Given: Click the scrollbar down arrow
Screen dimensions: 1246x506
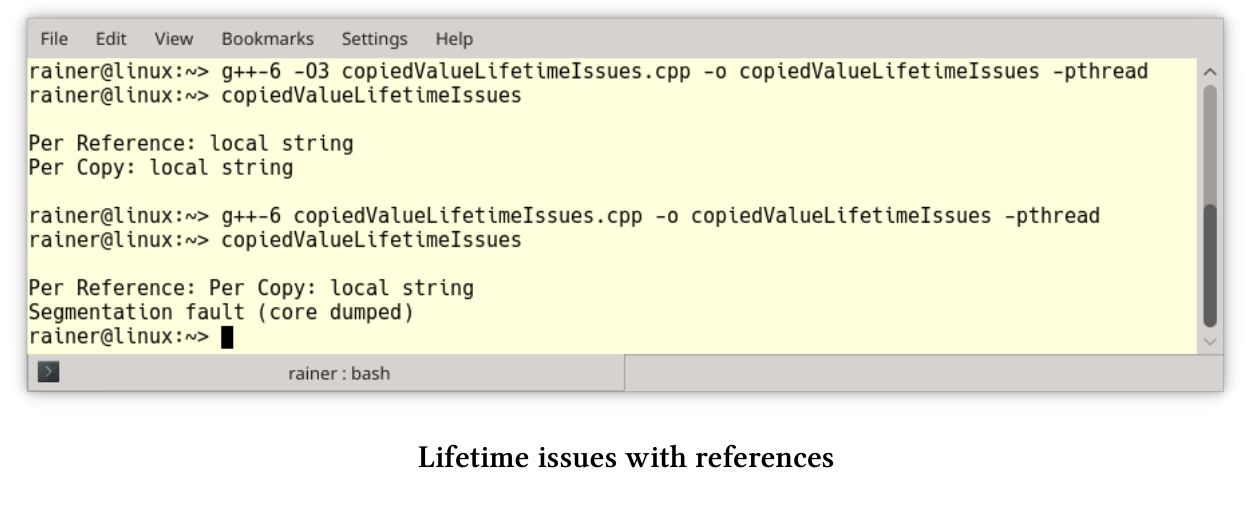Looking at the screenshot, I should (x=1209, y=341).
